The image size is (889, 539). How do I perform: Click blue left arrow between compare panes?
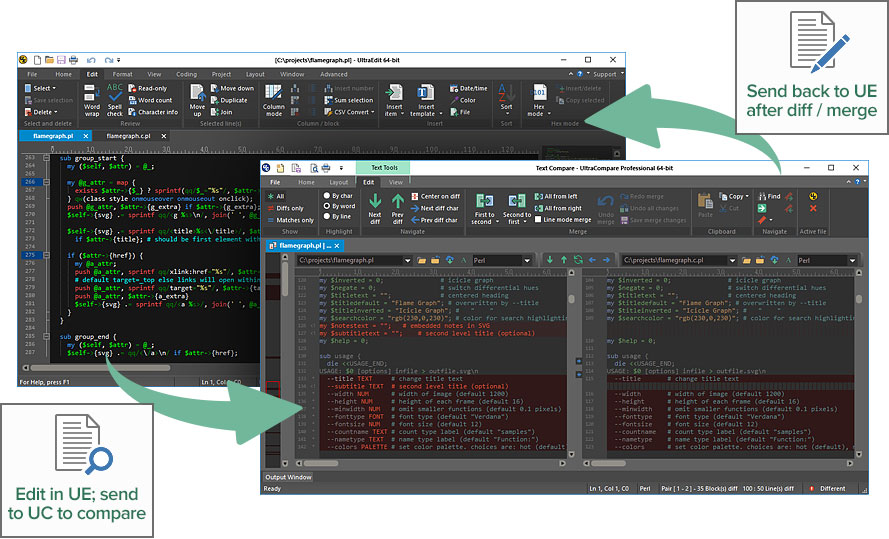tap(592, 260)
